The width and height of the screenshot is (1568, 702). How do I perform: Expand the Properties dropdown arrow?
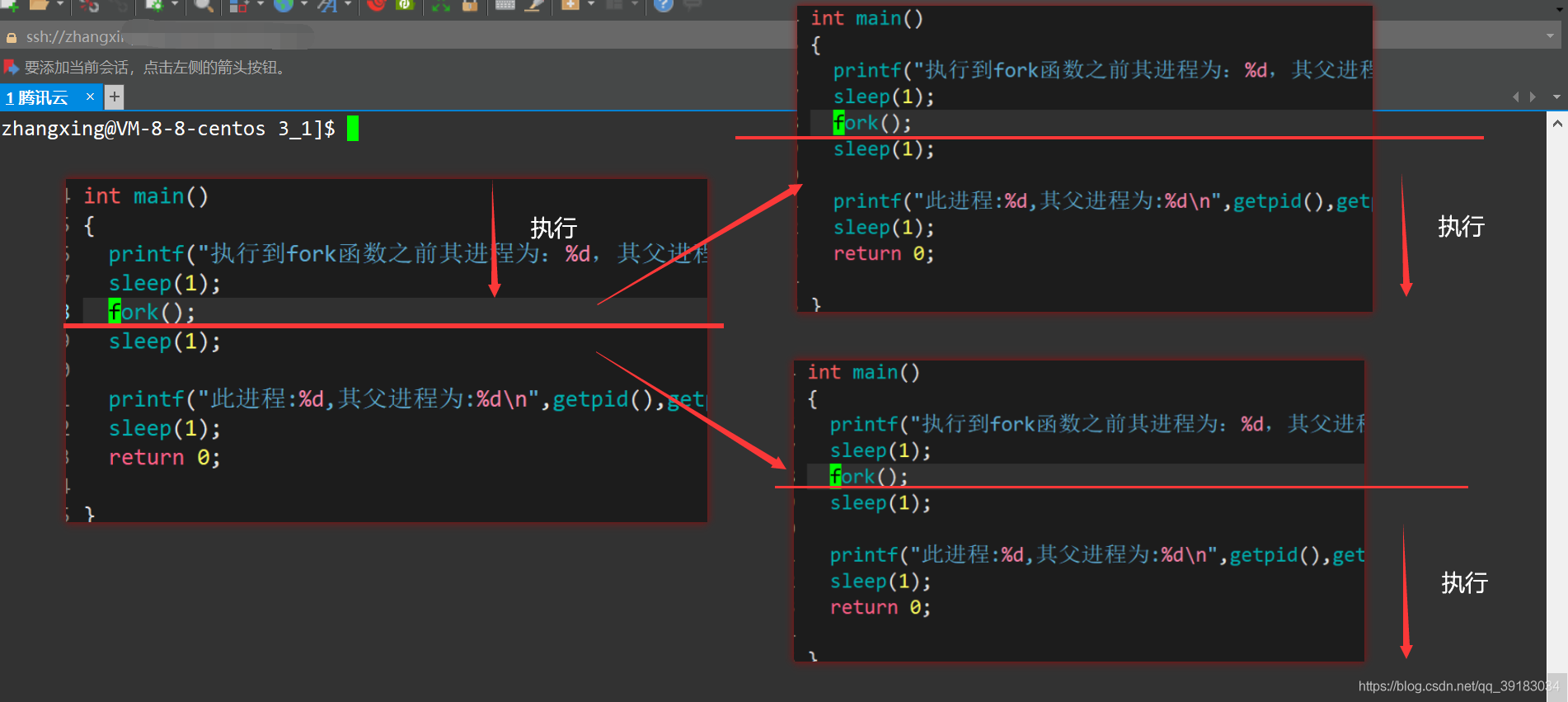point(174,5)
